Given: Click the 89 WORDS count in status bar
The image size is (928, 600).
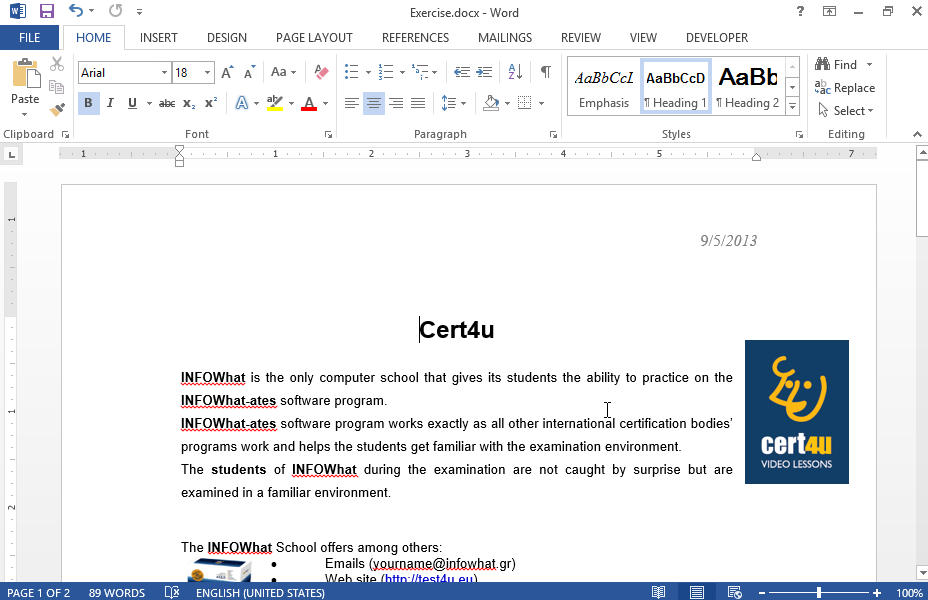Looking at the screenshot, I should pyautogui.click(x=117, y=592).
